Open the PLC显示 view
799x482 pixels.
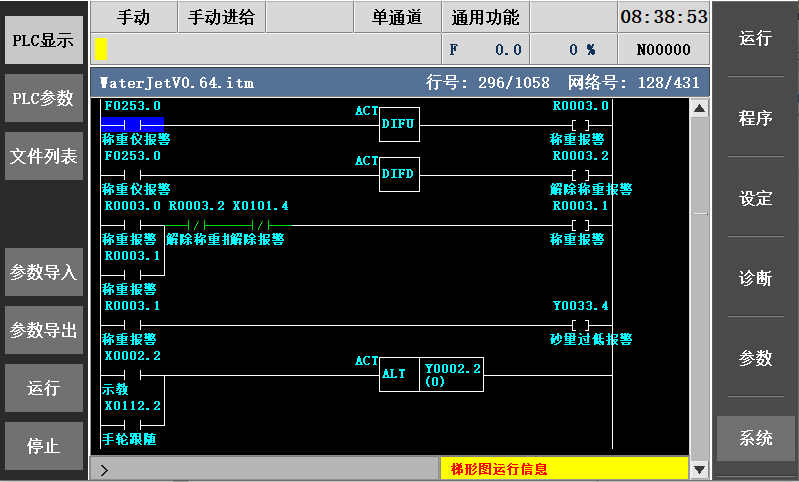click(x=43, y=41)
